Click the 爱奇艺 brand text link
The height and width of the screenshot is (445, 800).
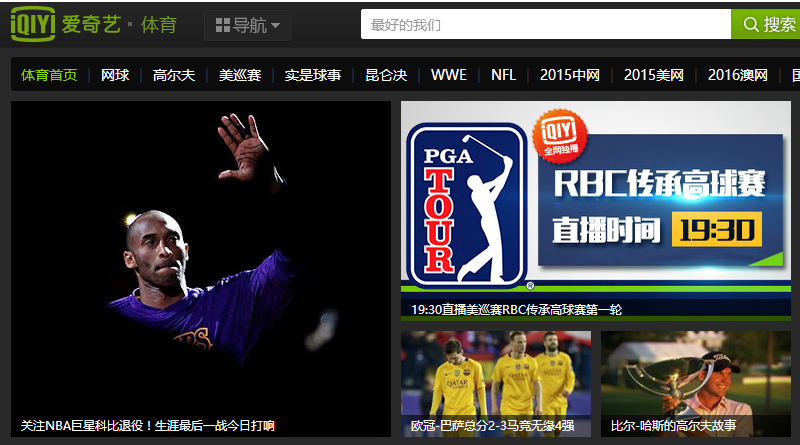point(91,24)
